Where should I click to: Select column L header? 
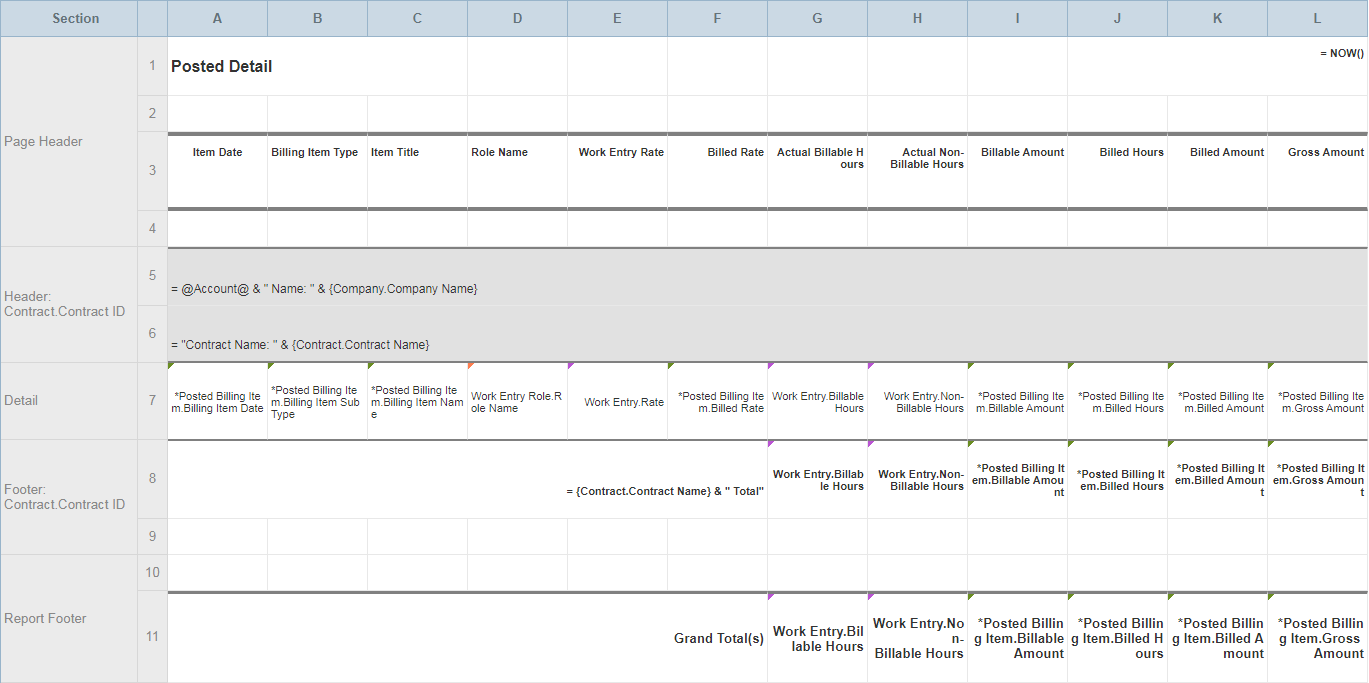pyautogui.click(x=1317, y=18)
